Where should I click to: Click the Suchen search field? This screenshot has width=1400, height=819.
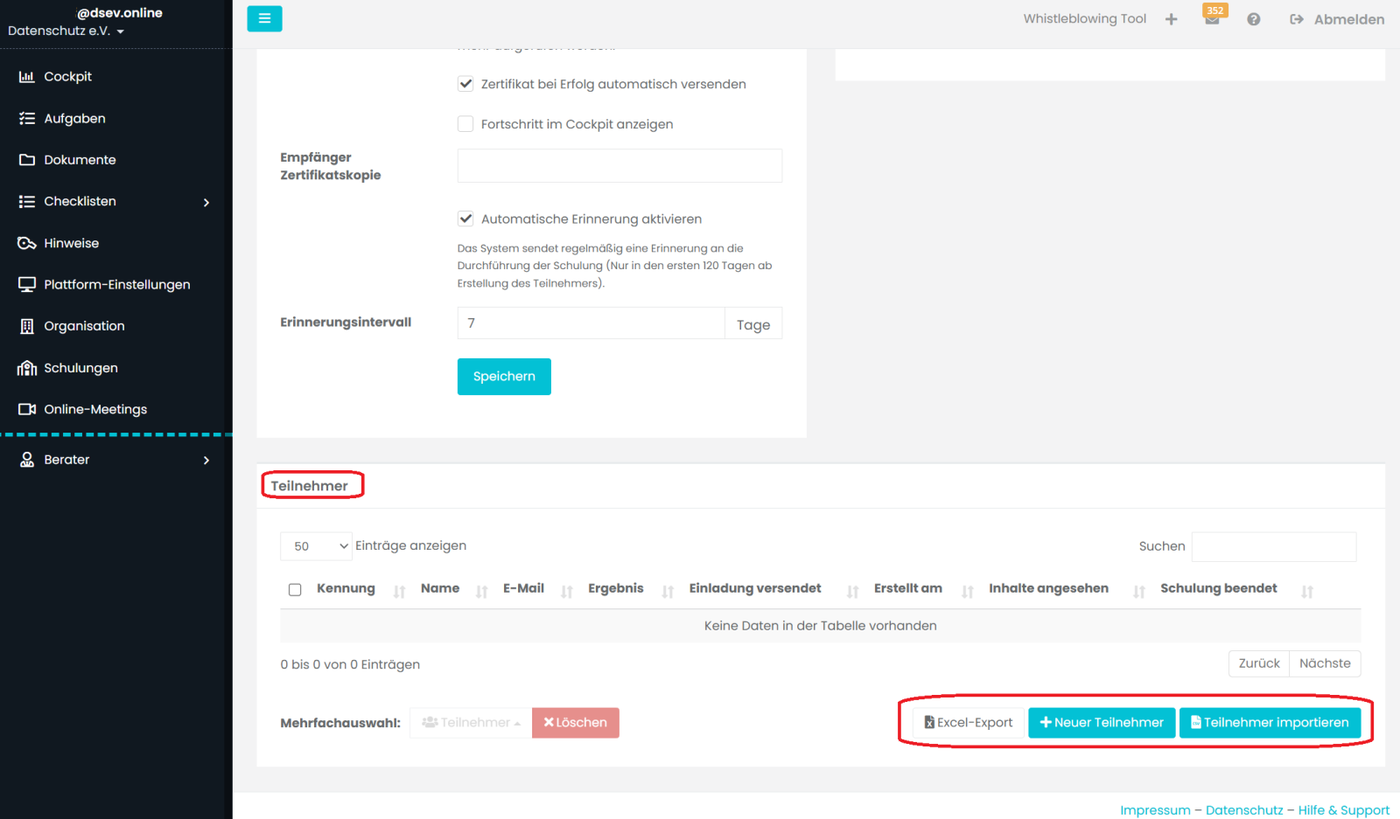click(1273, 546)
